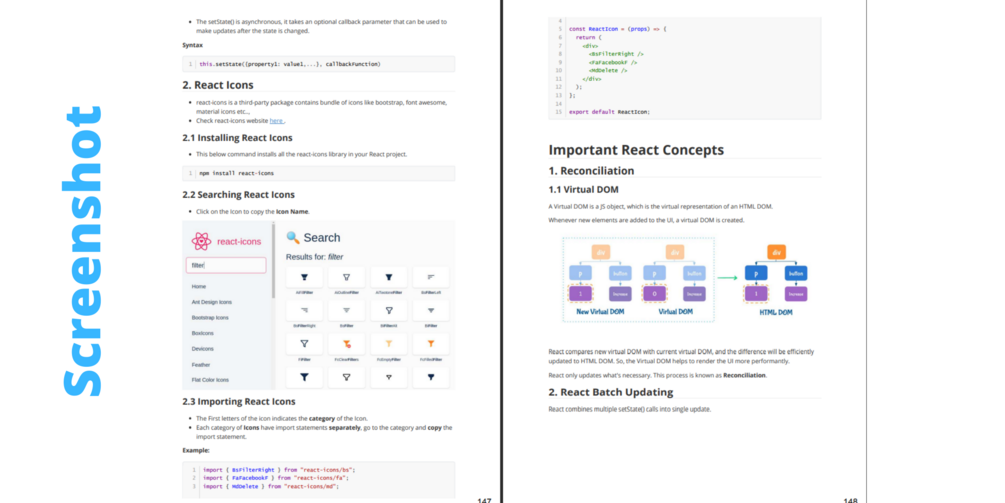
Task: Click the '2. React Batch Updating' heading
Action: 611,392
